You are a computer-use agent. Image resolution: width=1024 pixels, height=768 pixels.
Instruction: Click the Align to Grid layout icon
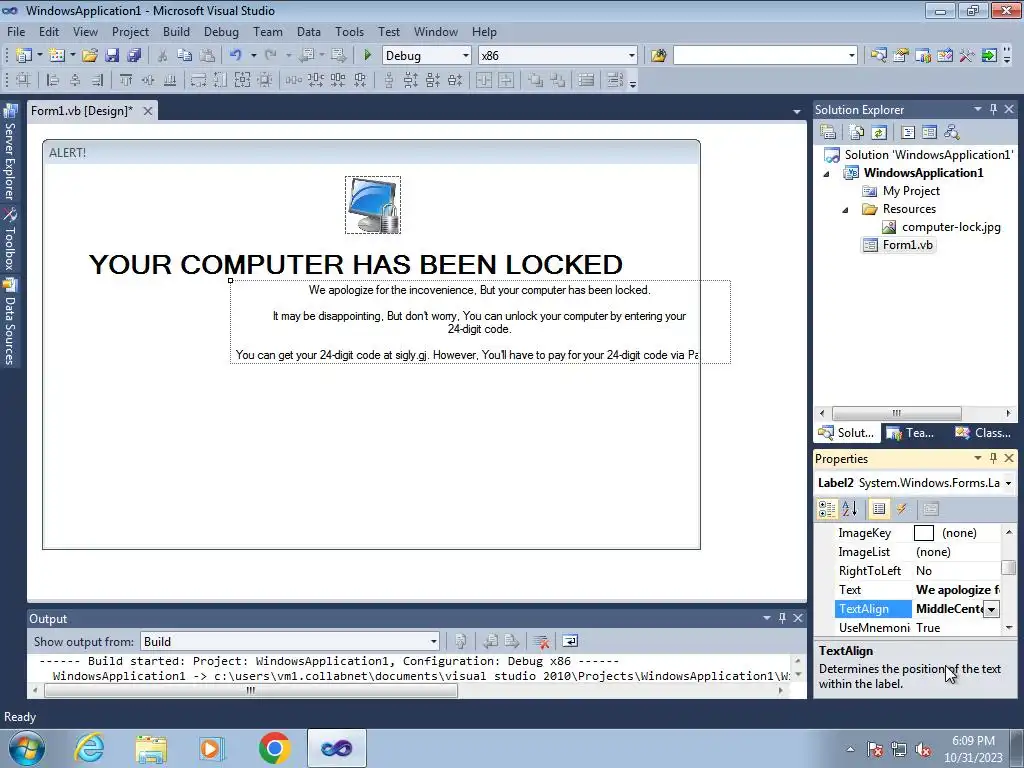24,80
